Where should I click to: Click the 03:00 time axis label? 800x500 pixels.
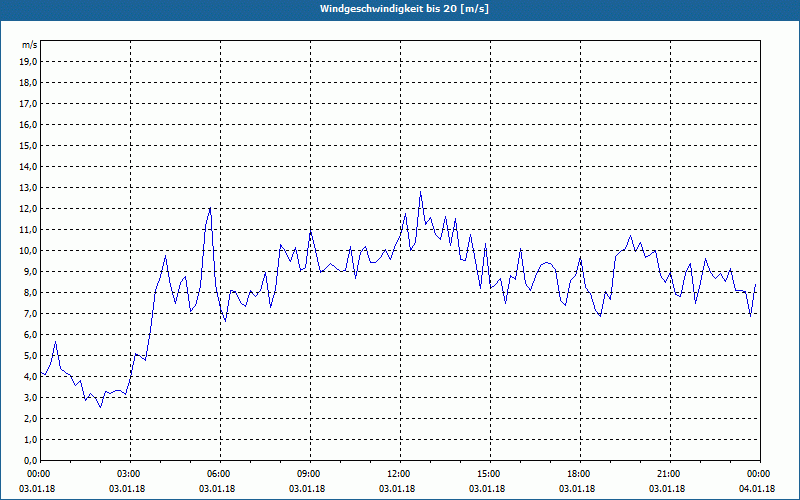pos(130,474)
